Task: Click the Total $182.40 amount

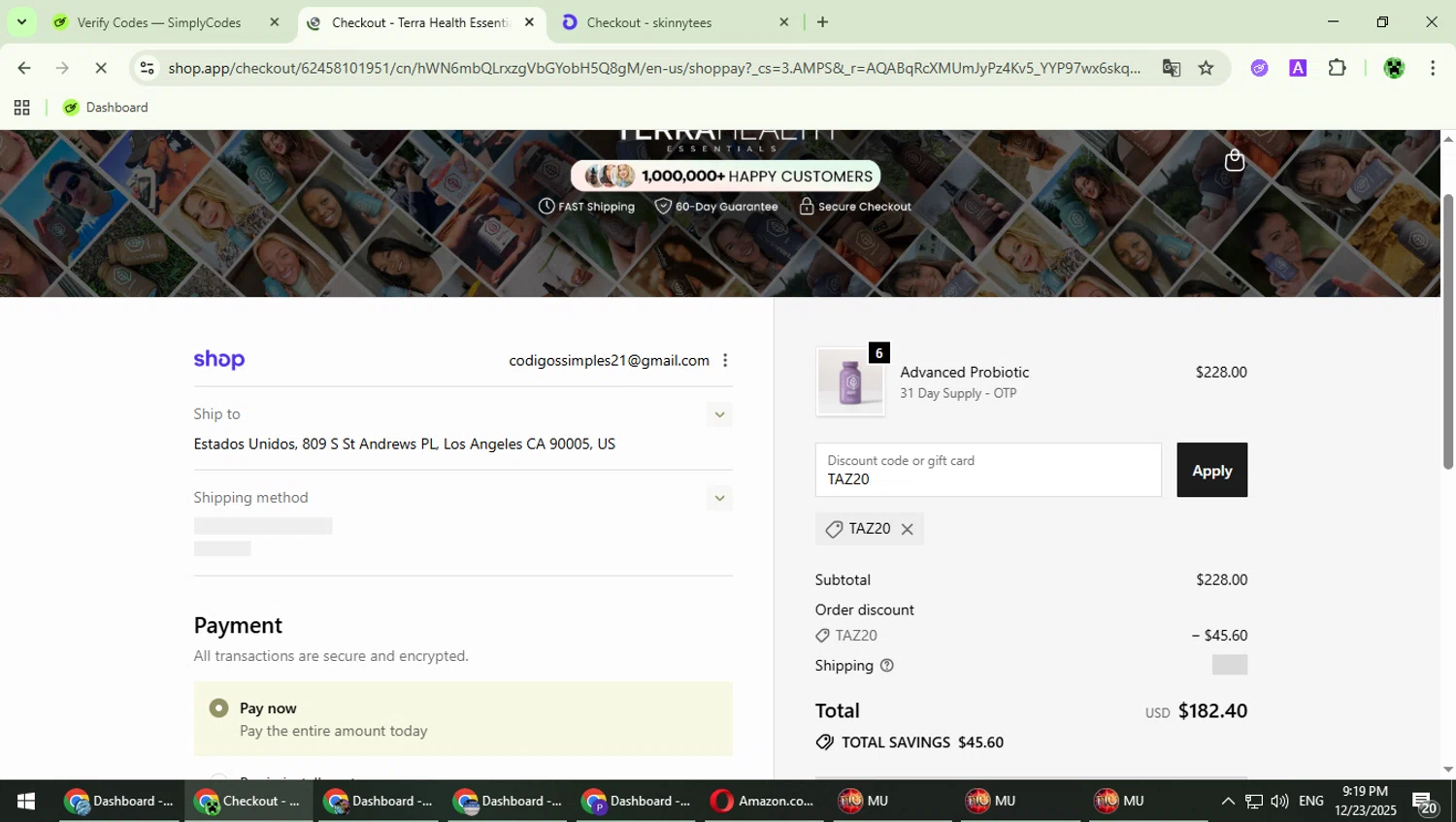Action: [1212, 710]
